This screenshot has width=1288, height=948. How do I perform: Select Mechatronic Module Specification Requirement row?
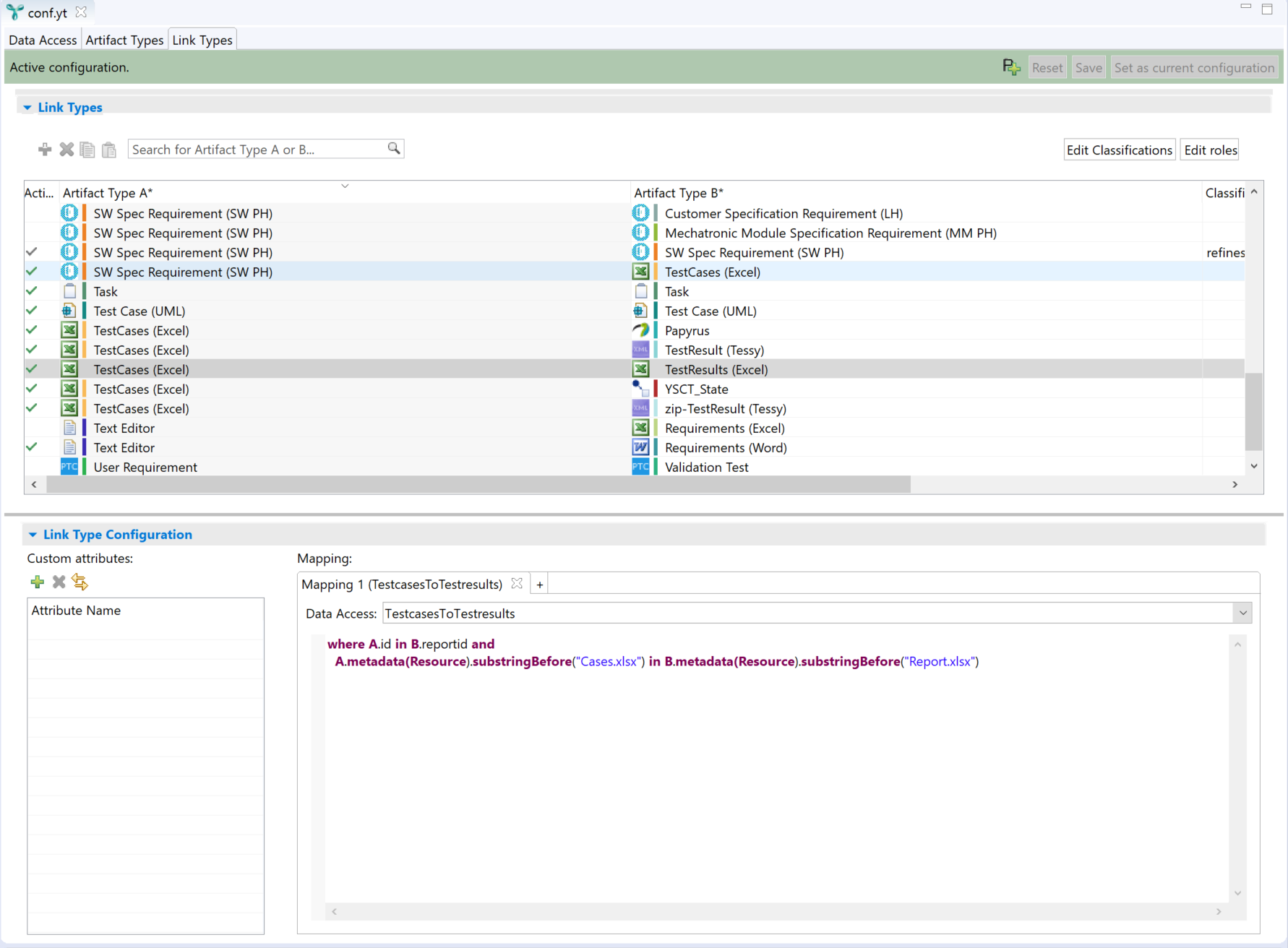tap(636, 233)
